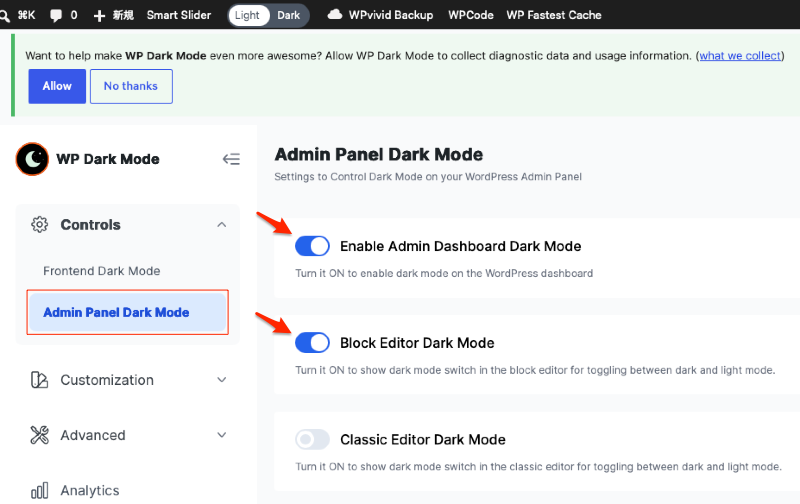Click the WP Dark Mode moon logo
The width and height of the screenshot is (800, 504).
32,159
